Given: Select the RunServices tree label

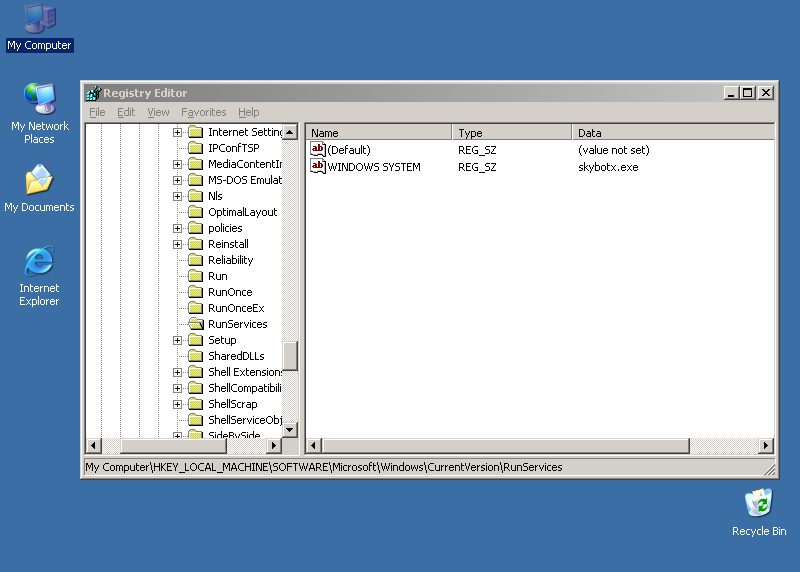Looking at the screenshot, I should pos(238,324).
